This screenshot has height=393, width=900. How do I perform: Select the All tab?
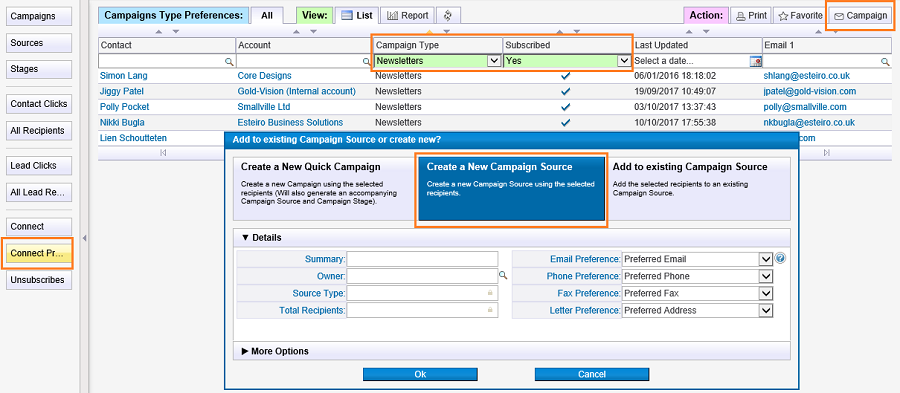(x=267, y=16)
